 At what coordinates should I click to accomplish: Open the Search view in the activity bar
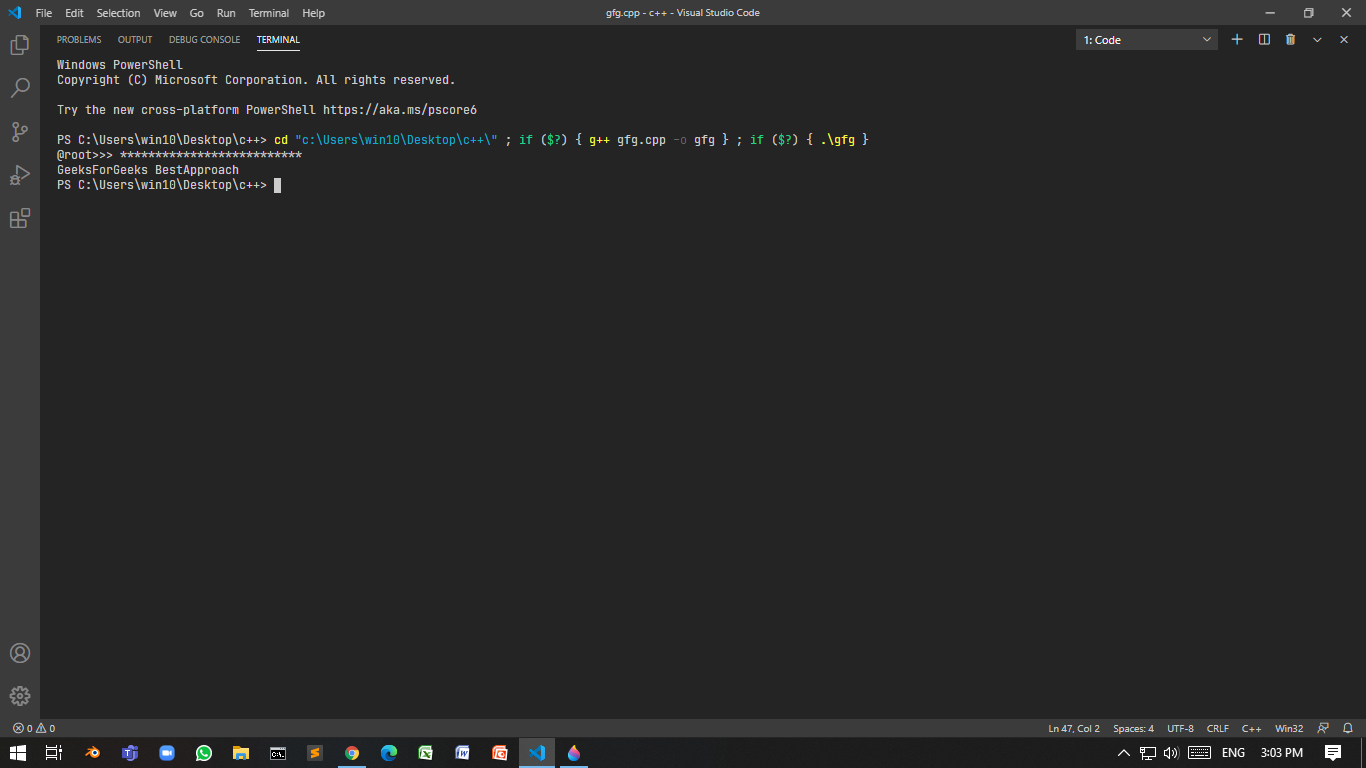click(x=20, y=88)
